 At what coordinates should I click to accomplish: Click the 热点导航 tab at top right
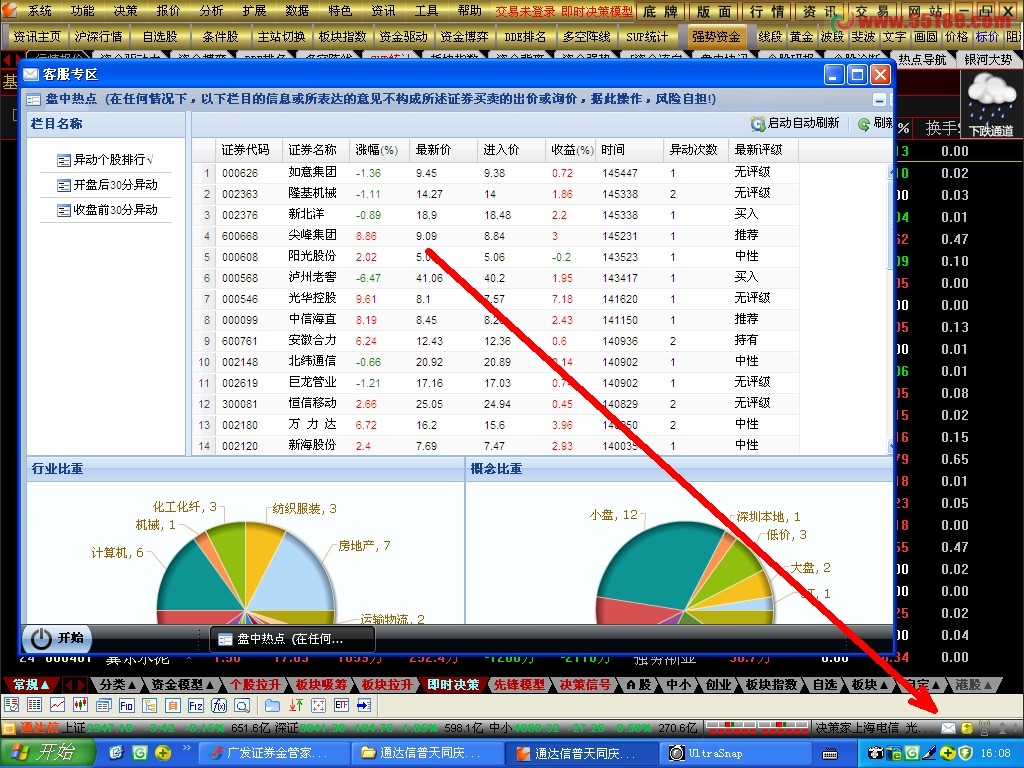921,59
